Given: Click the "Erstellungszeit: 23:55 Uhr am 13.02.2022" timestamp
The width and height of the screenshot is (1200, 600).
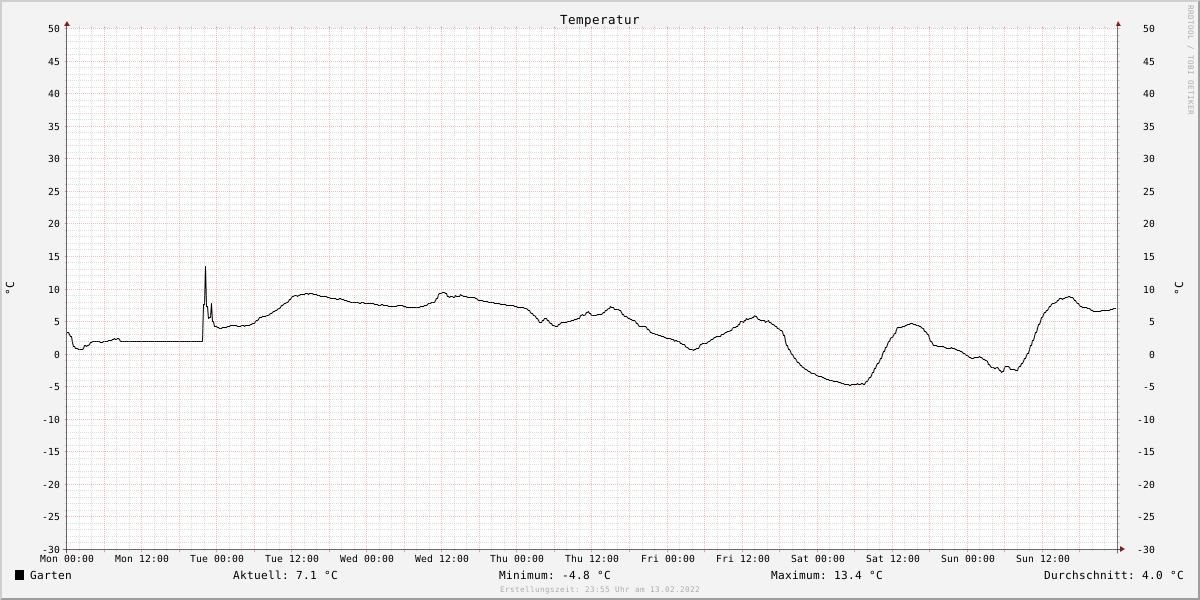Looking at the screenshot, I should (x=600, y=590).
